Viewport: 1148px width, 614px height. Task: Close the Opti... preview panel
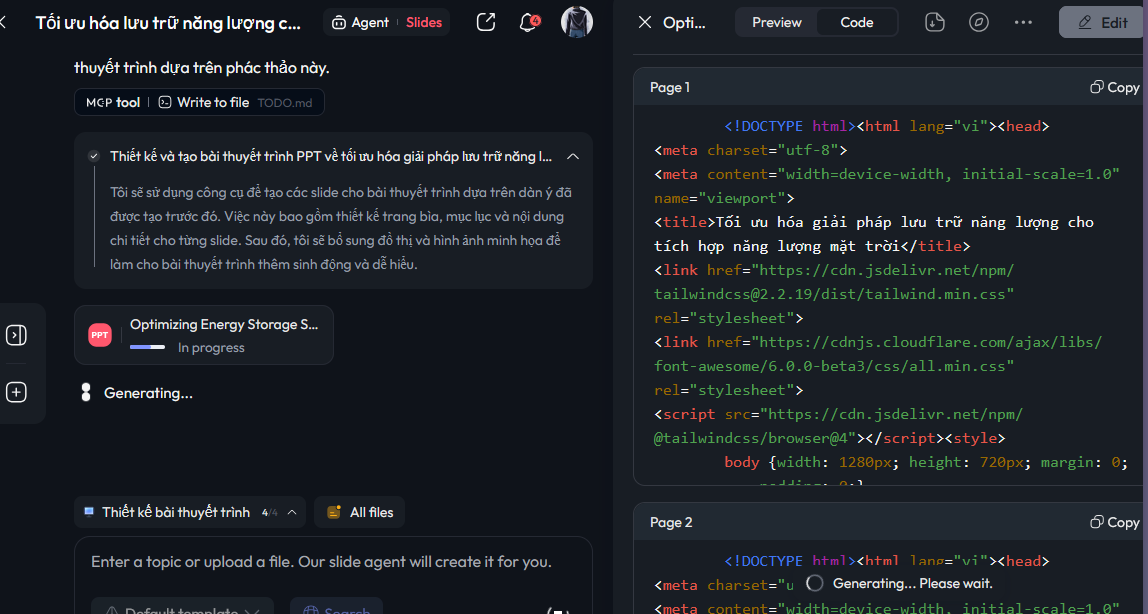[645, 23]
